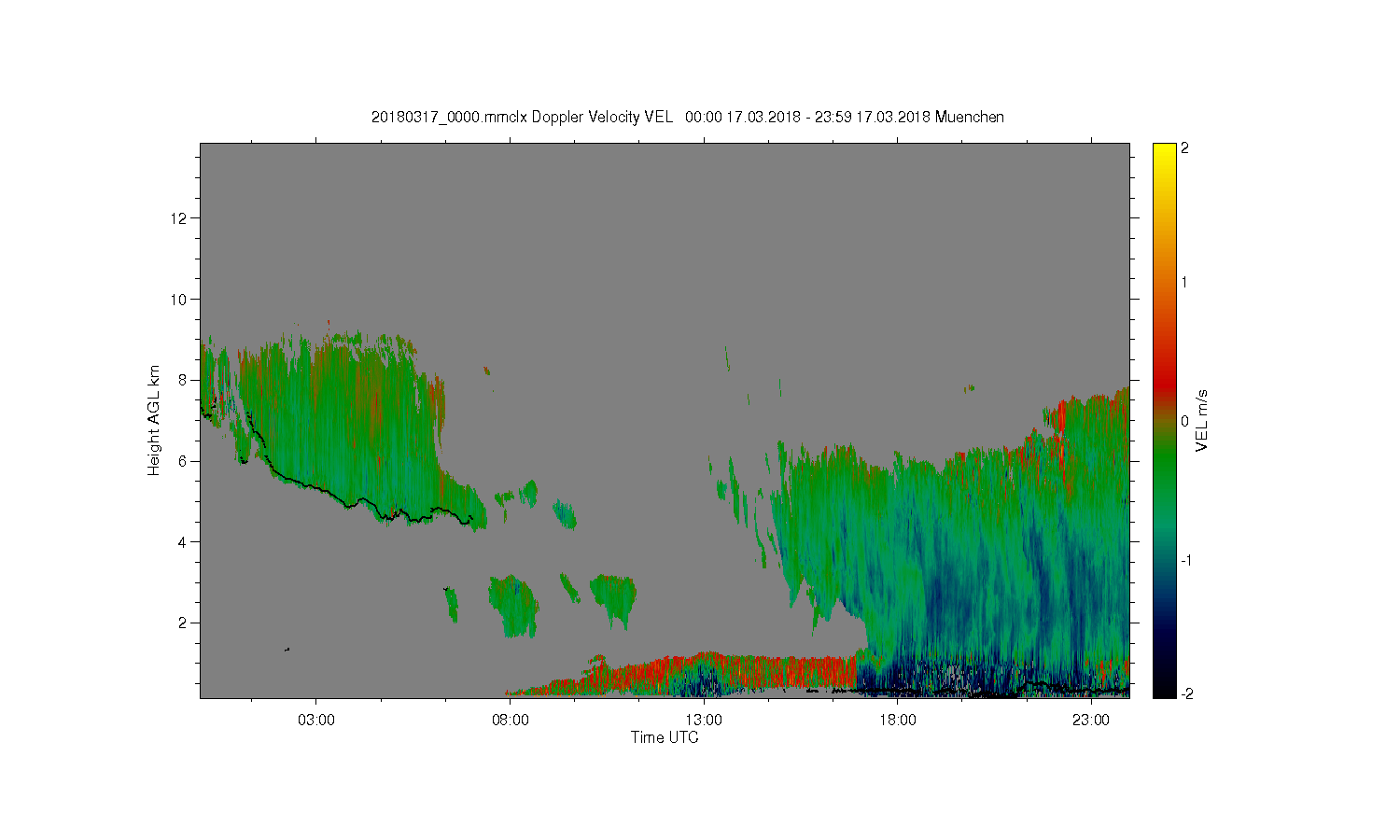The height and width of the screenshot is (840, 1400).
Task: Click the plot title text starting 20180317_0000.mmclx
Action: (687, 117)
